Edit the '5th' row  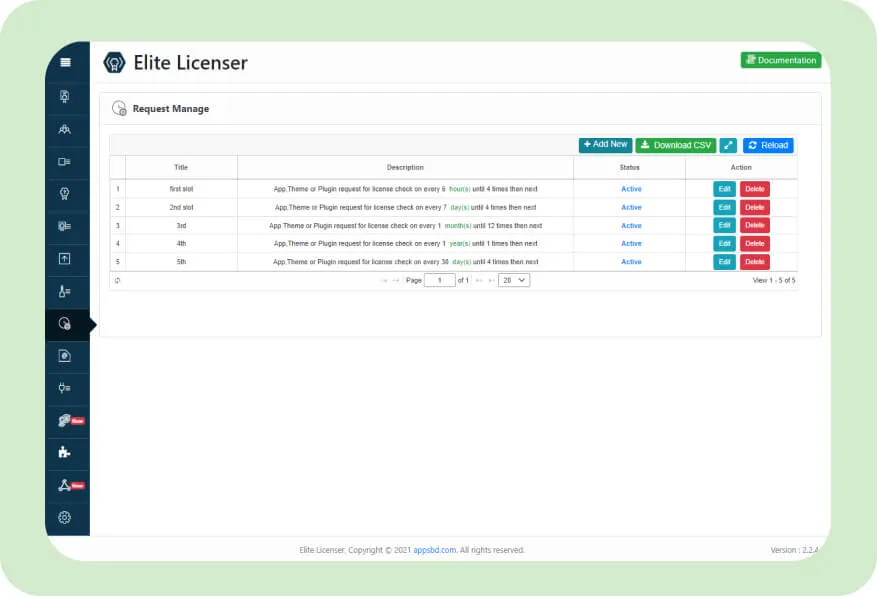coord(724,262)
